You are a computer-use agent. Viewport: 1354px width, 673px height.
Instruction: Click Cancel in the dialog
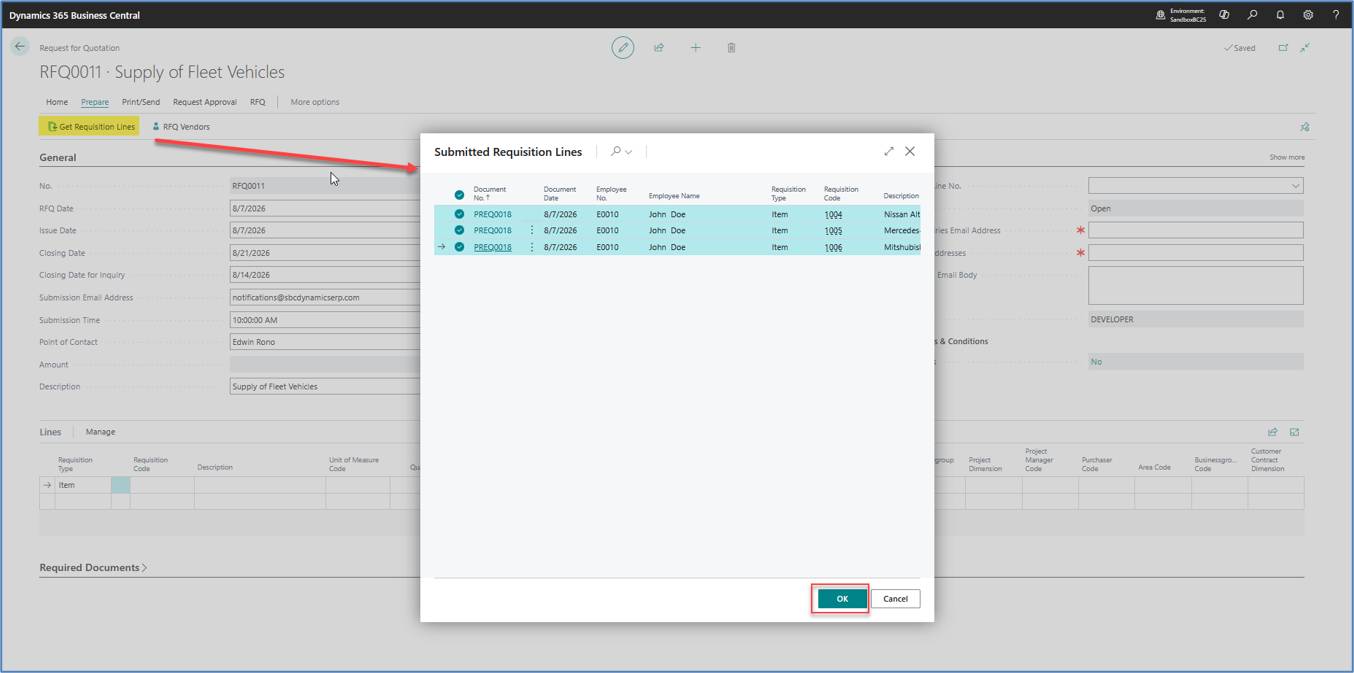pyautogui.click(x=895, y=599)
